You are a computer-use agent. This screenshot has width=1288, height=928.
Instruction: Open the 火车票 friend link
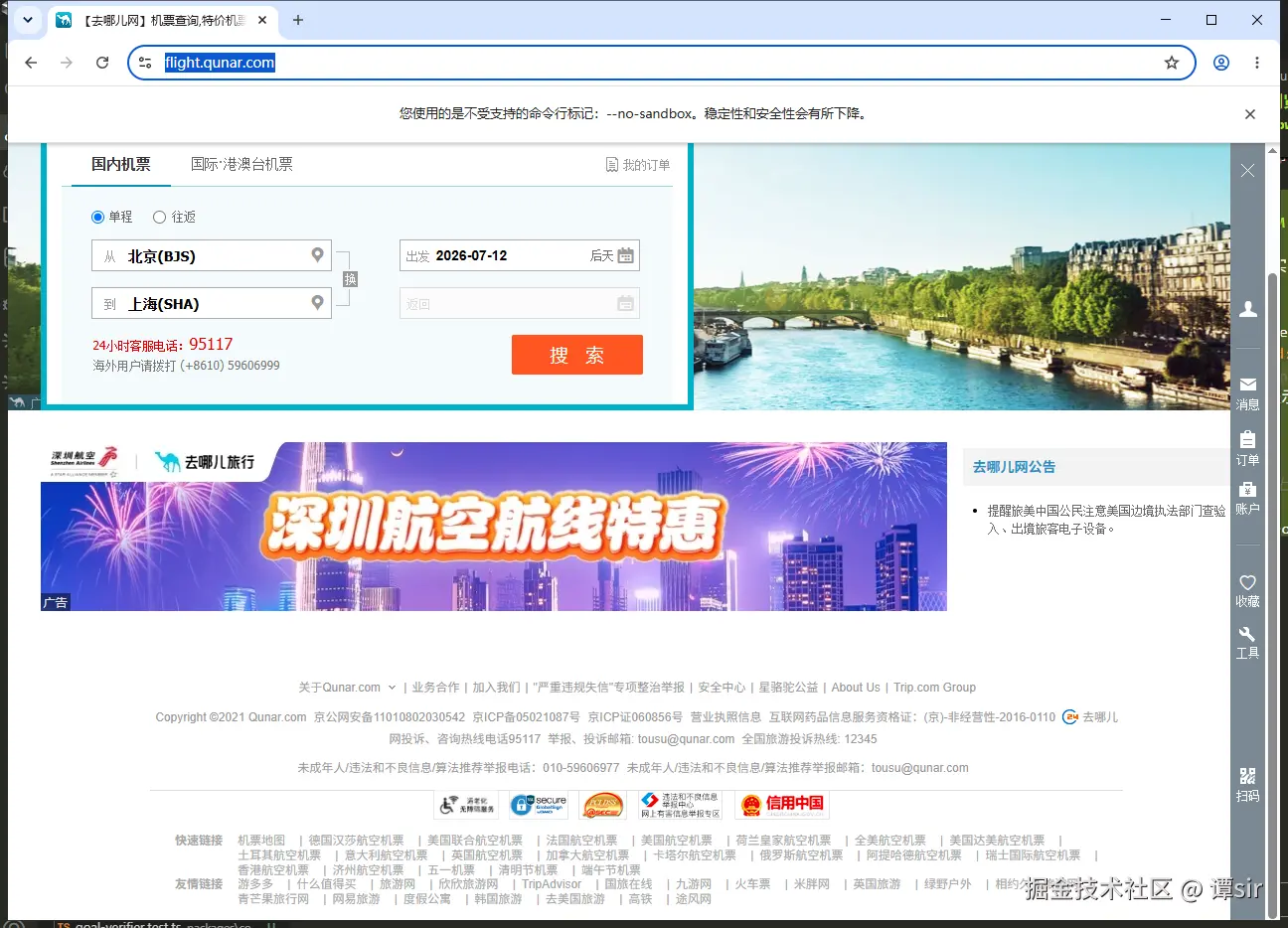752,884
